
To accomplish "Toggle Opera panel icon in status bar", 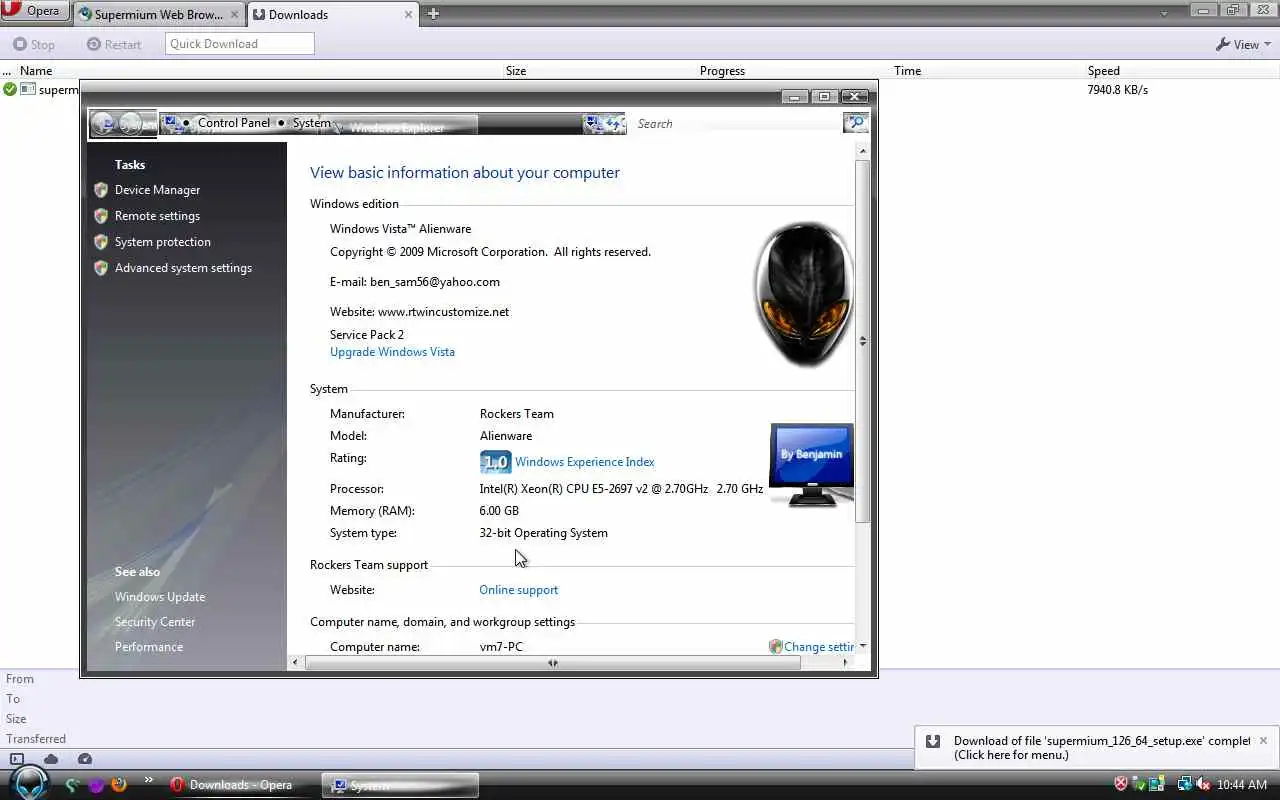I will (17, 759).
